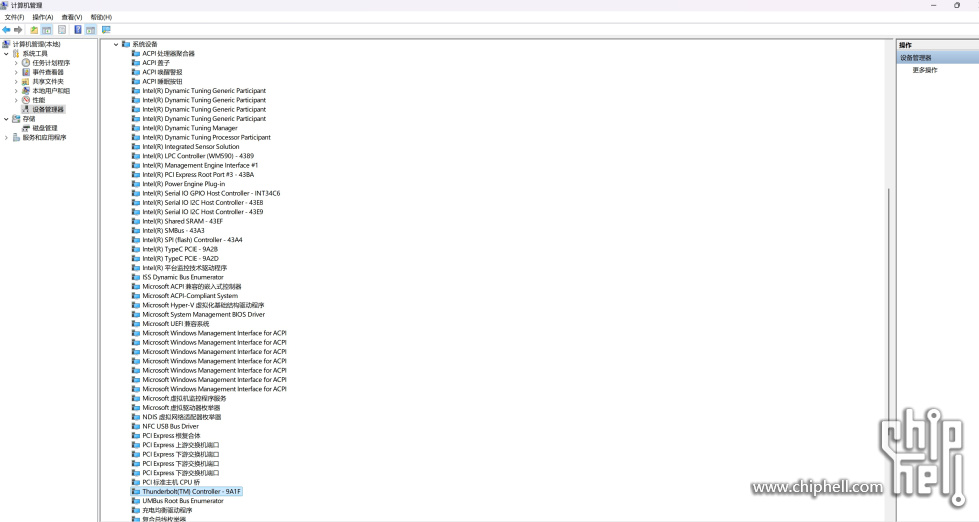
Task: Click the 系统工具 tools icon
Action: click(16, 54)
